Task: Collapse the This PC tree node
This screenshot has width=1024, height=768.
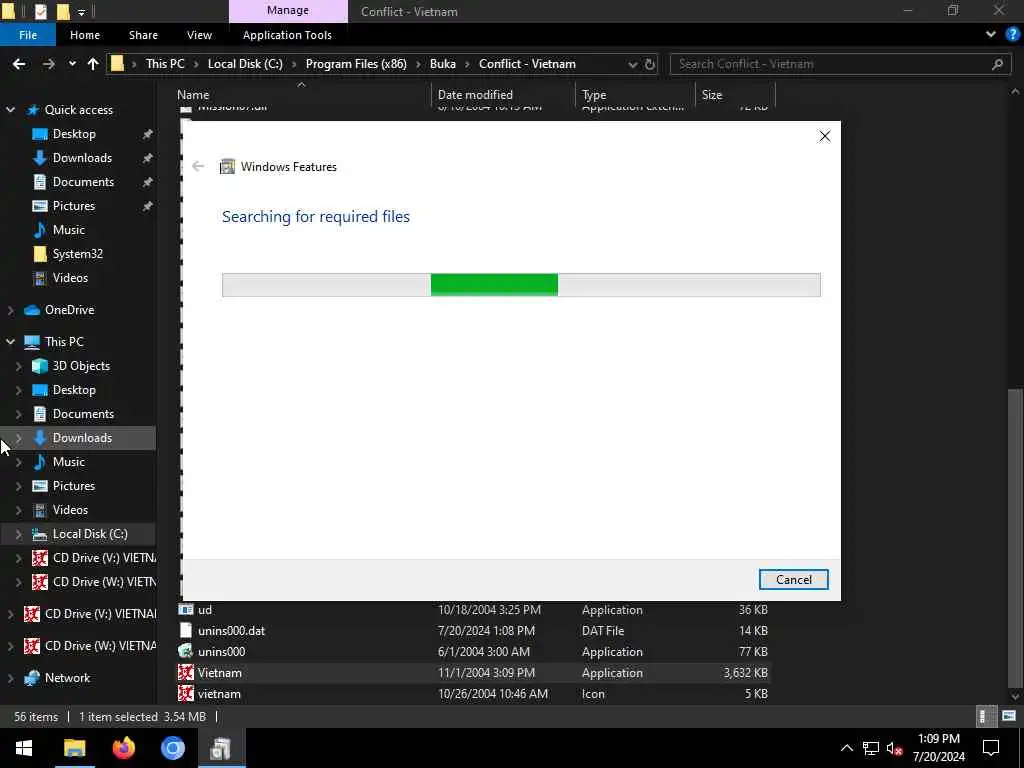Action: (10, 342)
